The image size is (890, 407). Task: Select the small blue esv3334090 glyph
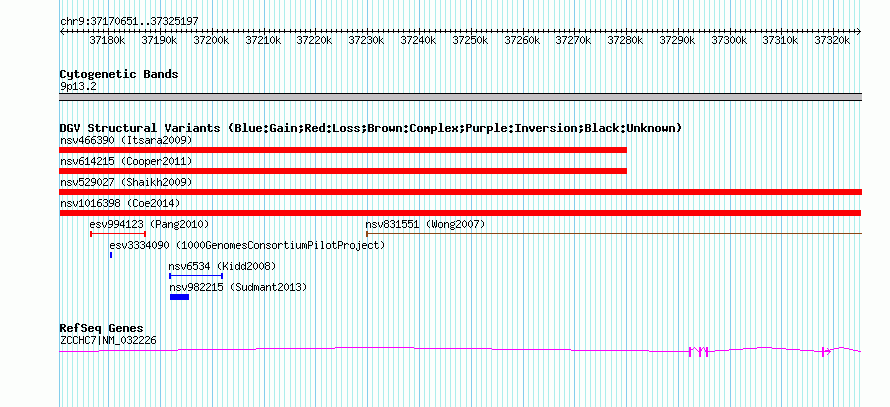tap(111, 255)
